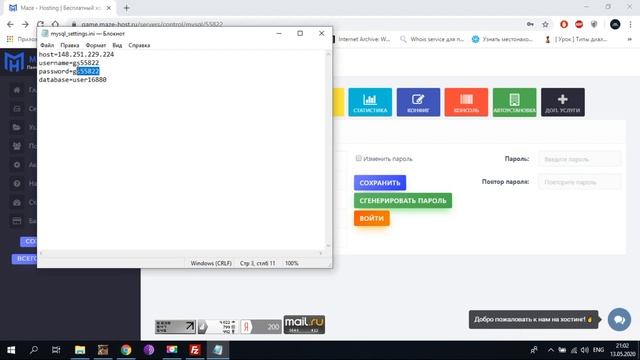The width and height of the screenshot is (640, 360).
Task: Open the Файл menu in Notepad
Action: (x=47, y=45)
